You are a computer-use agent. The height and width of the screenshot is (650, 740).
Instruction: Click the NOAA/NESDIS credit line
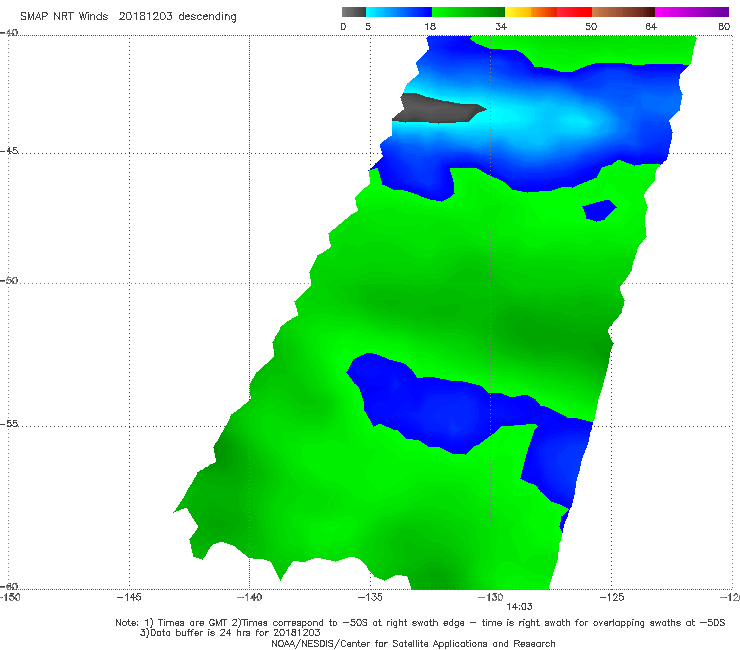click(x=413, y=644)
